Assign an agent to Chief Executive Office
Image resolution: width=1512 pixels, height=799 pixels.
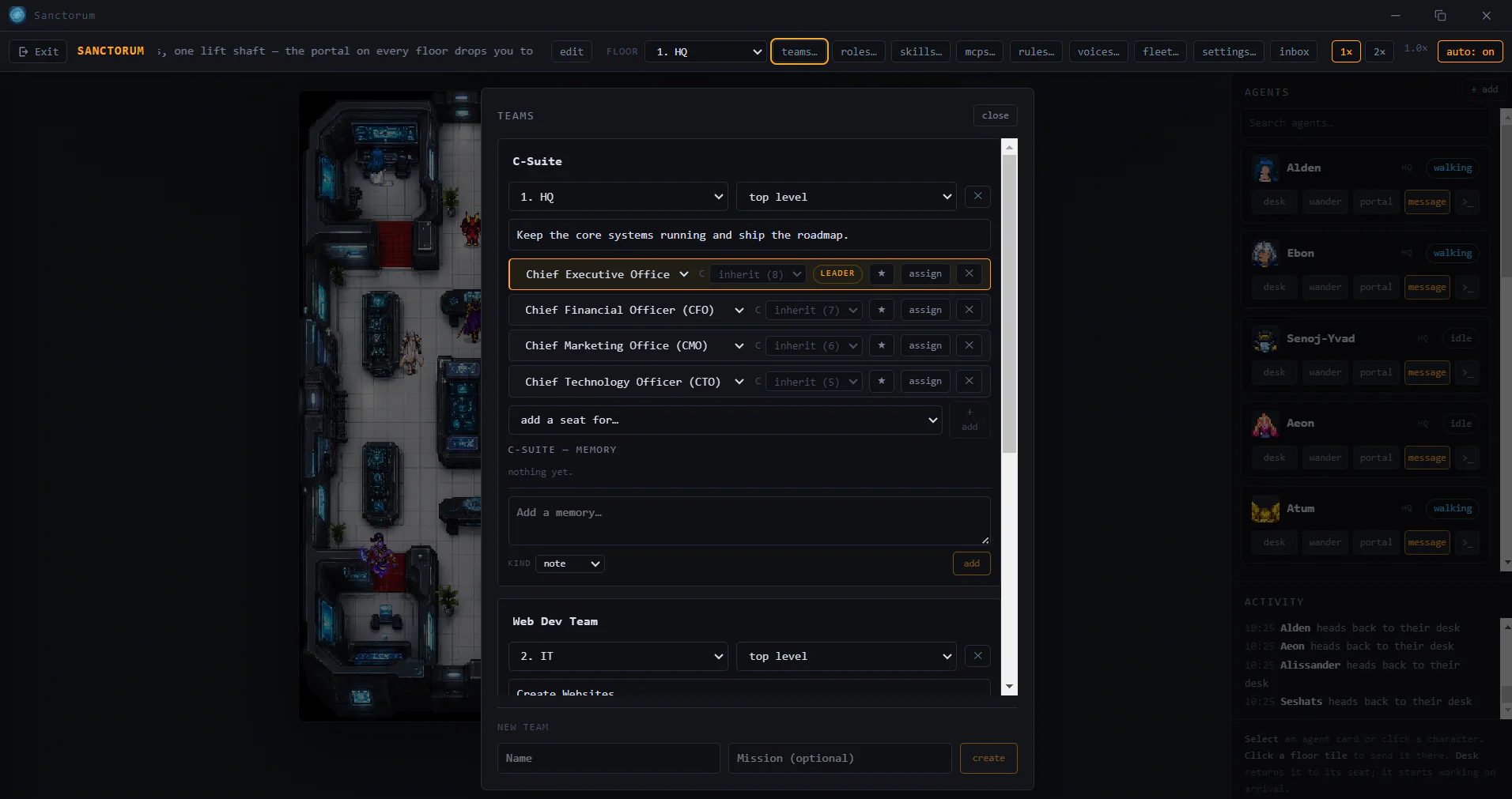[x=925, y=273]
